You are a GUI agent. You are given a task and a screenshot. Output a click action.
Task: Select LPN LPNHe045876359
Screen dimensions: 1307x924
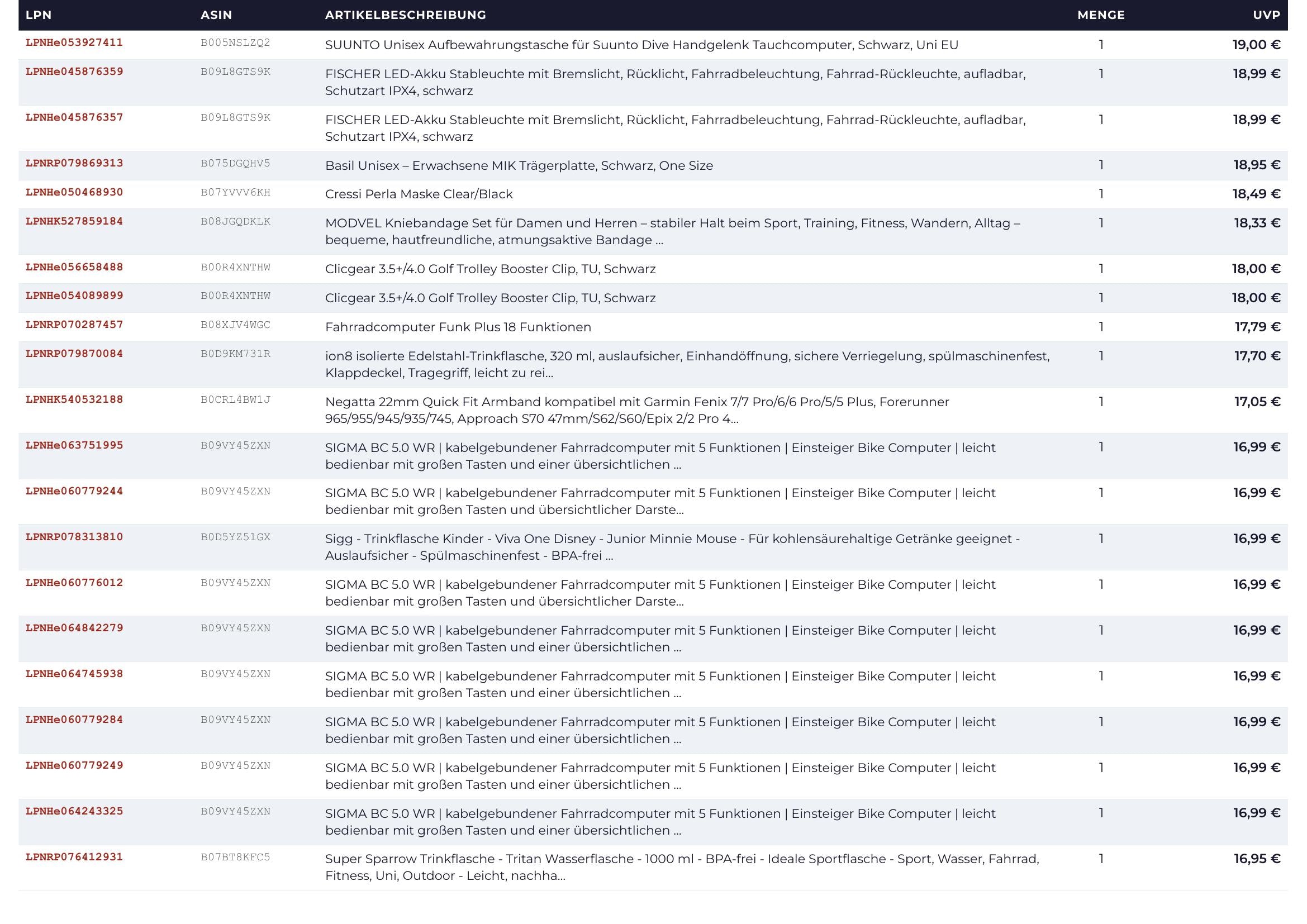(74, 72)
